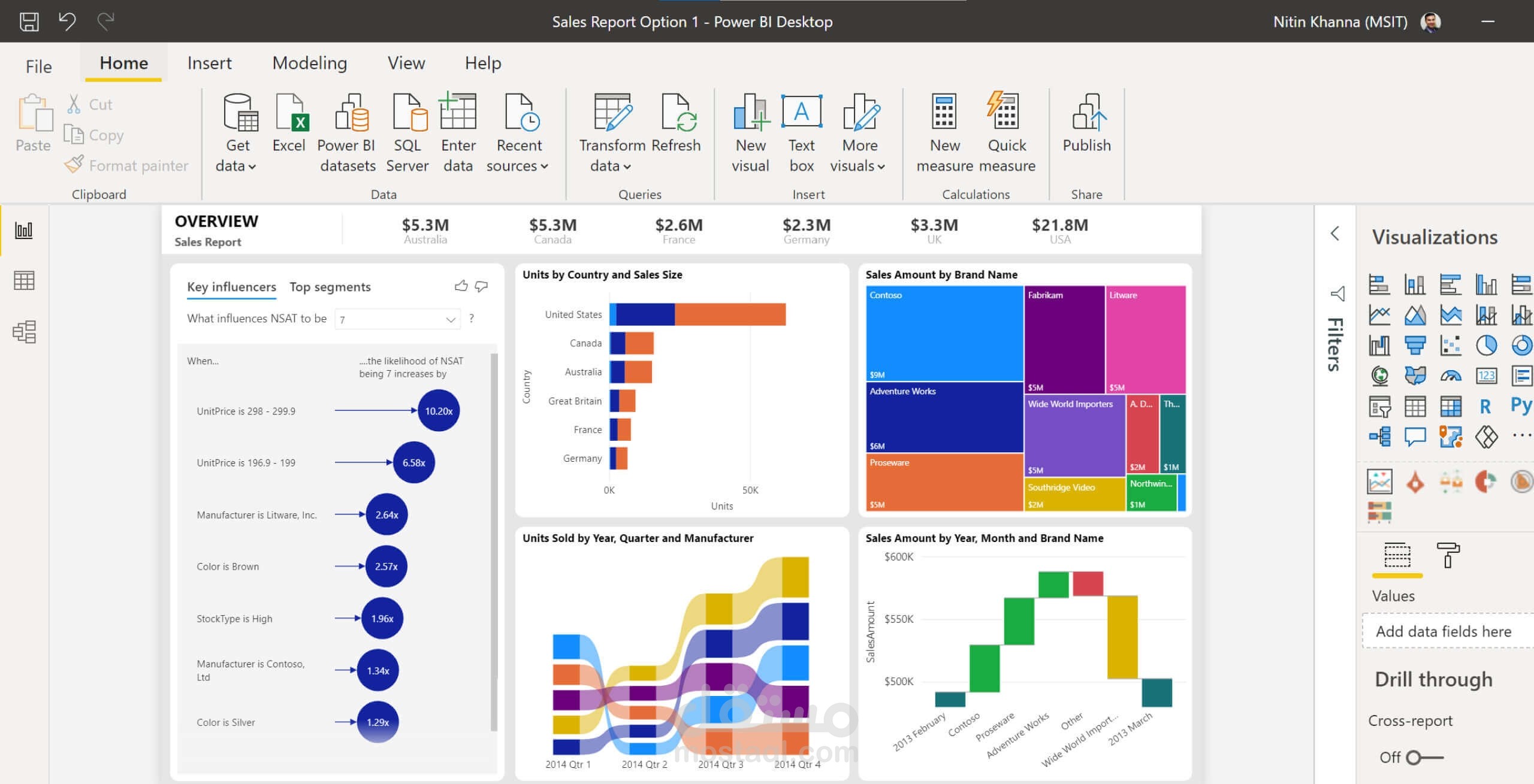
Task: Choose the Decomposition tree visualization
Action: 1379,436
